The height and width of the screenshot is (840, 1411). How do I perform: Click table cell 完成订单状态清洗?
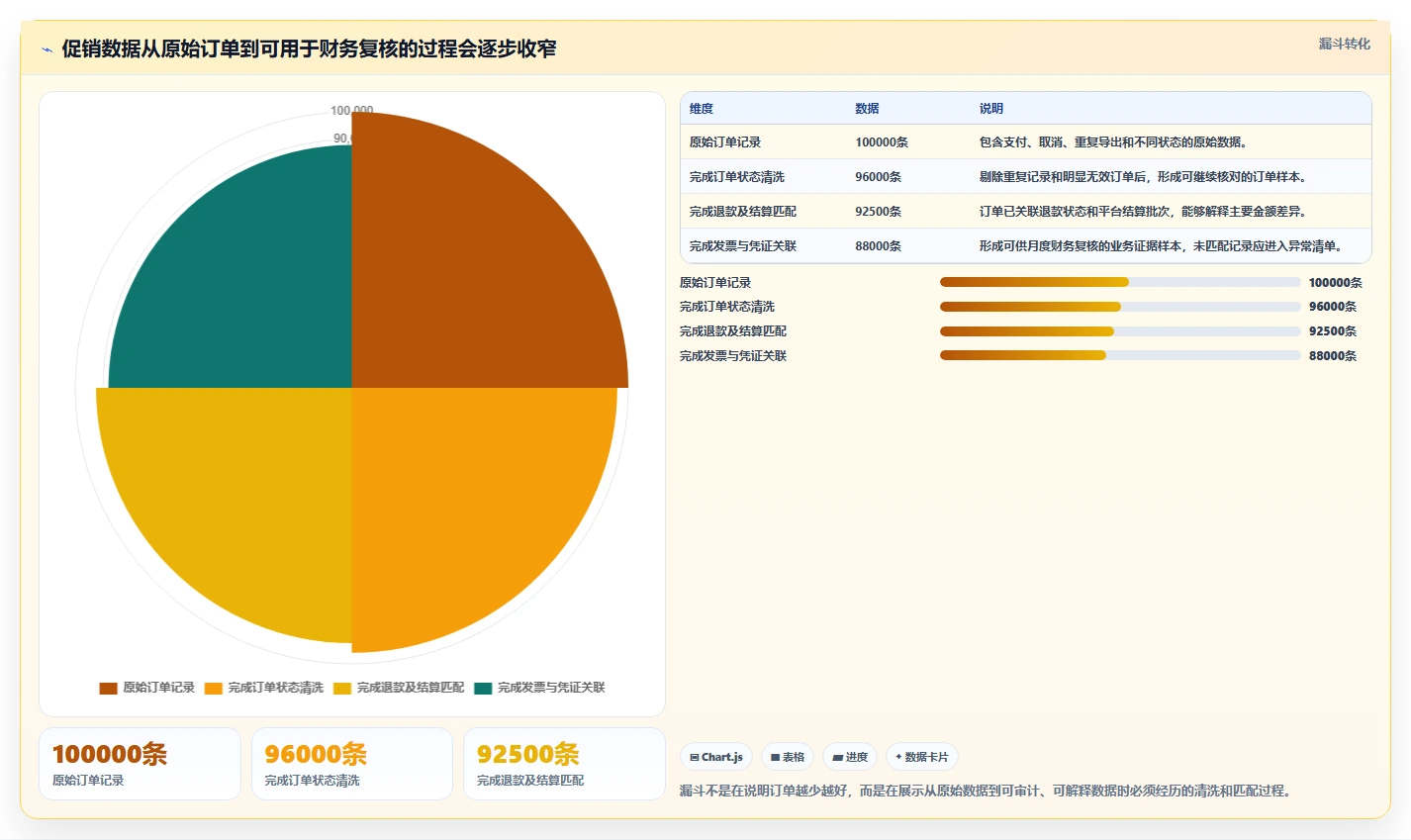tap(737, 177)
